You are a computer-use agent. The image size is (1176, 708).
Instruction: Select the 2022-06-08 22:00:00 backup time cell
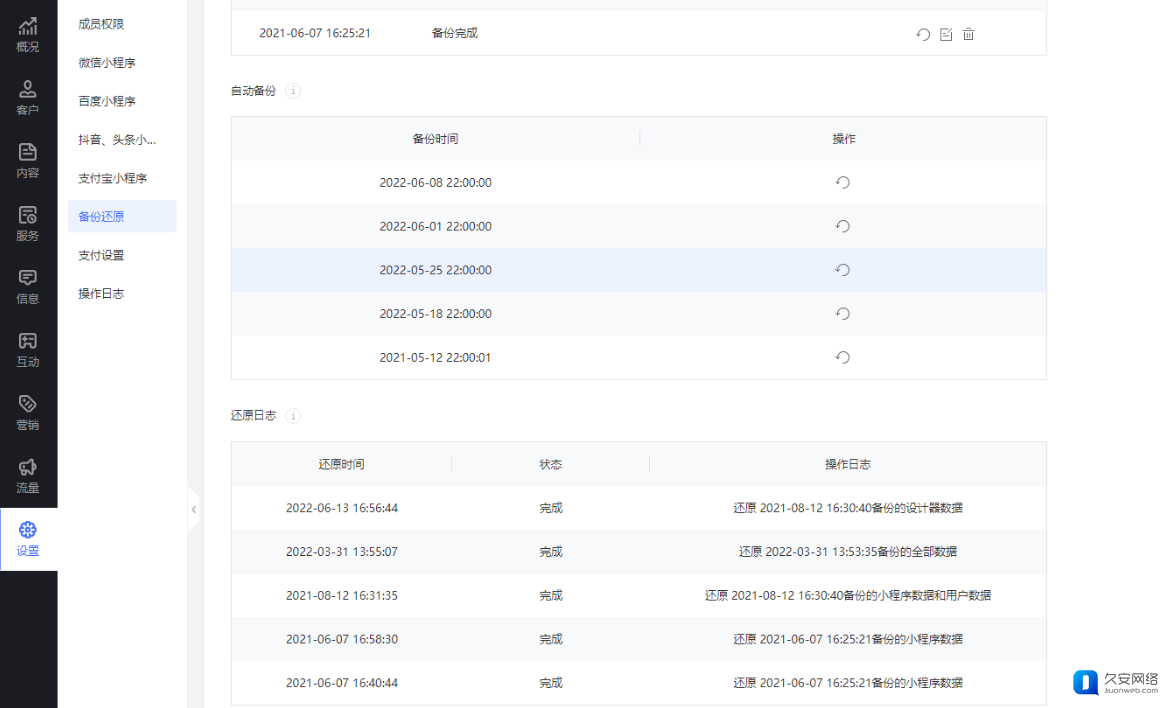click(x=436, y=182)
